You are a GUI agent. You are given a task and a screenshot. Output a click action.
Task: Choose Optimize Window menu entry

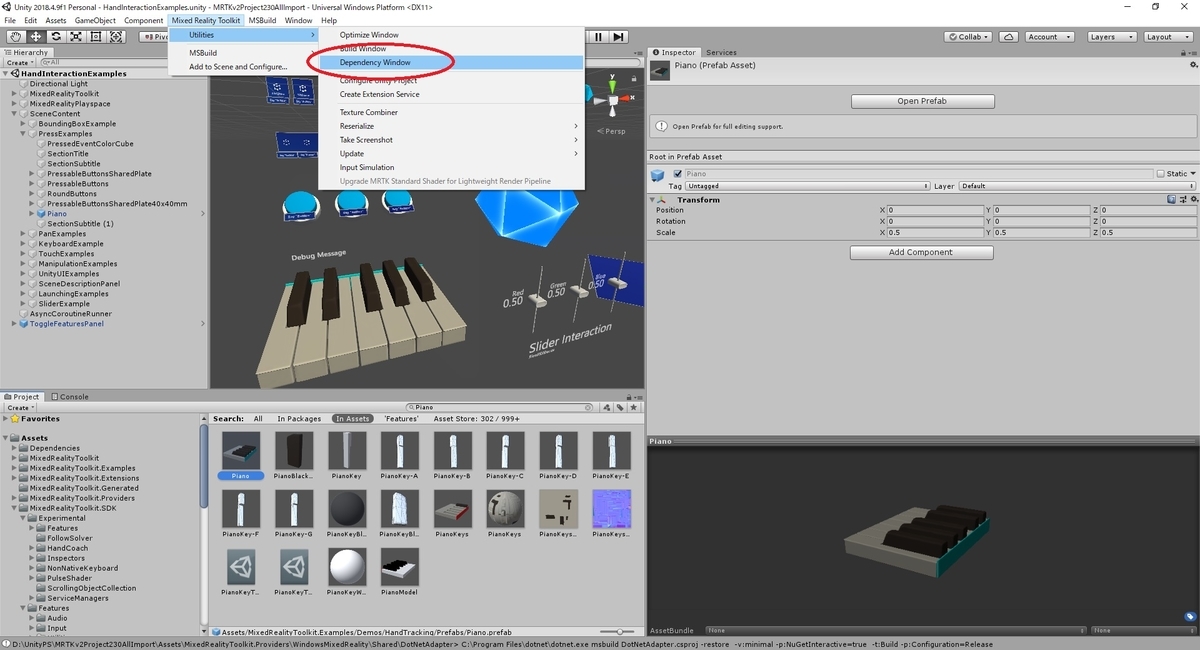point(450,35)
